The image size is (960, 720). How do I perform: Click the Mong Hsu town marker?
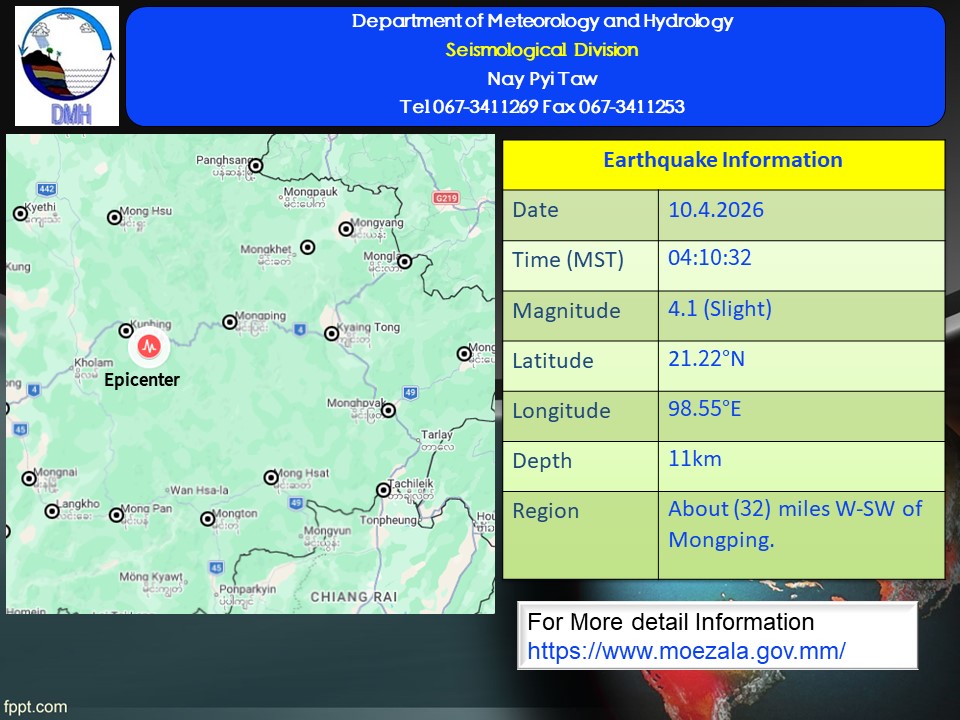tap(110, 212)
